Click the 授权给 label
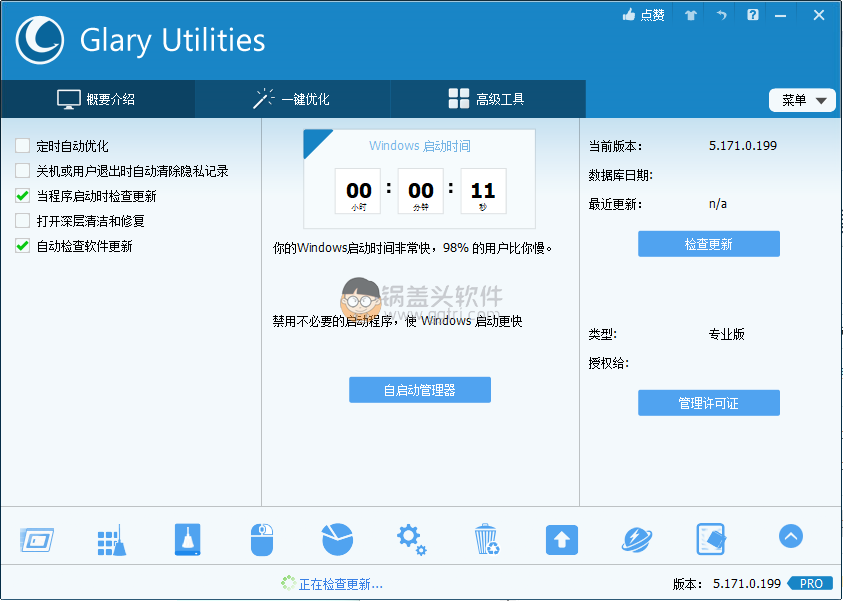This screenshot has height=601, width=843. click(x=608, y=363)
